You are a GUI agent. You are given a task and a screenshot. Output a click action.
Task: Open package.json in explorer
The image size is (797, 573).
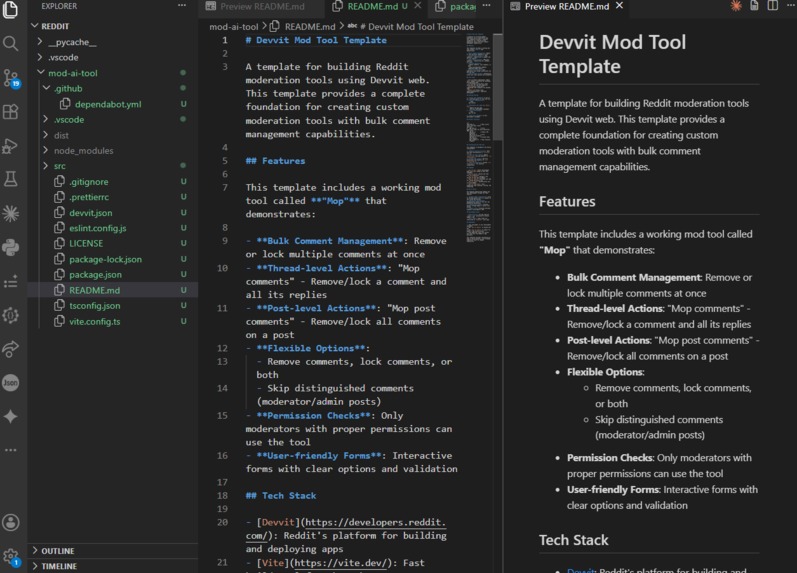tap(95, 274)
